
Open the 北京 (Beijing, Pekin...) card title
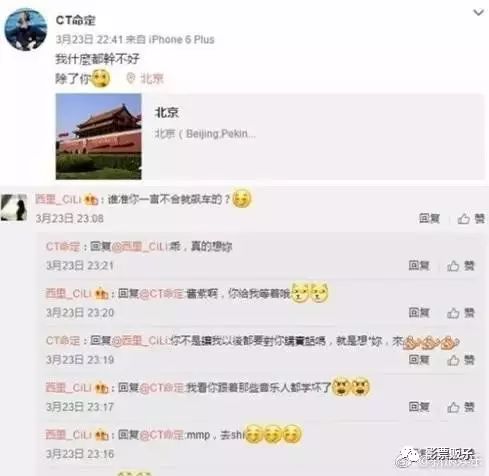coord(166,112)
